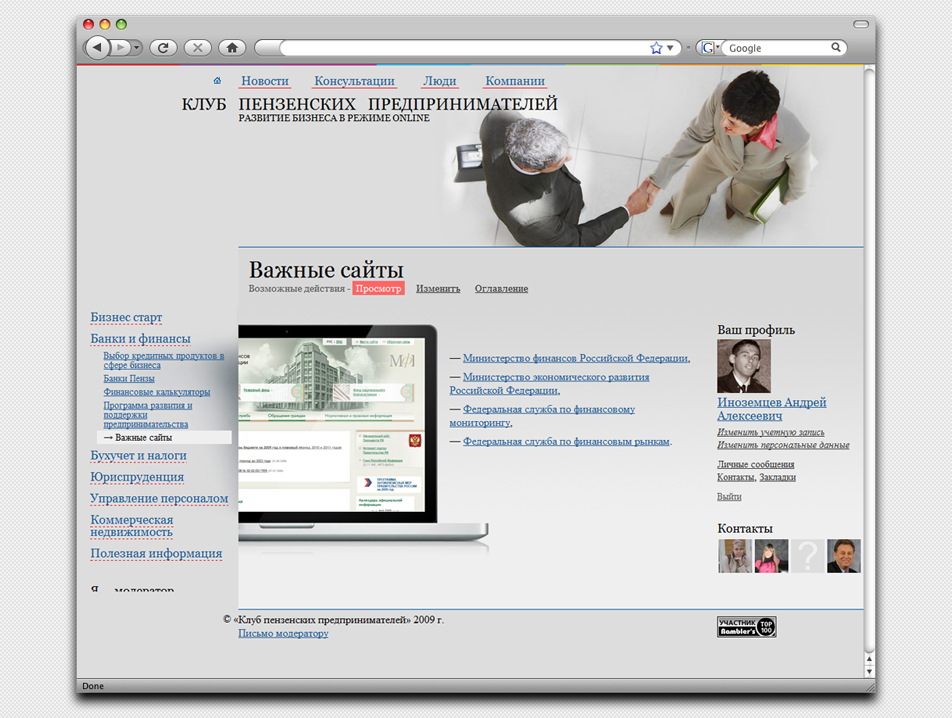Go to the Консультации section
The image size is (952, 718).
[x=354, y=81]
